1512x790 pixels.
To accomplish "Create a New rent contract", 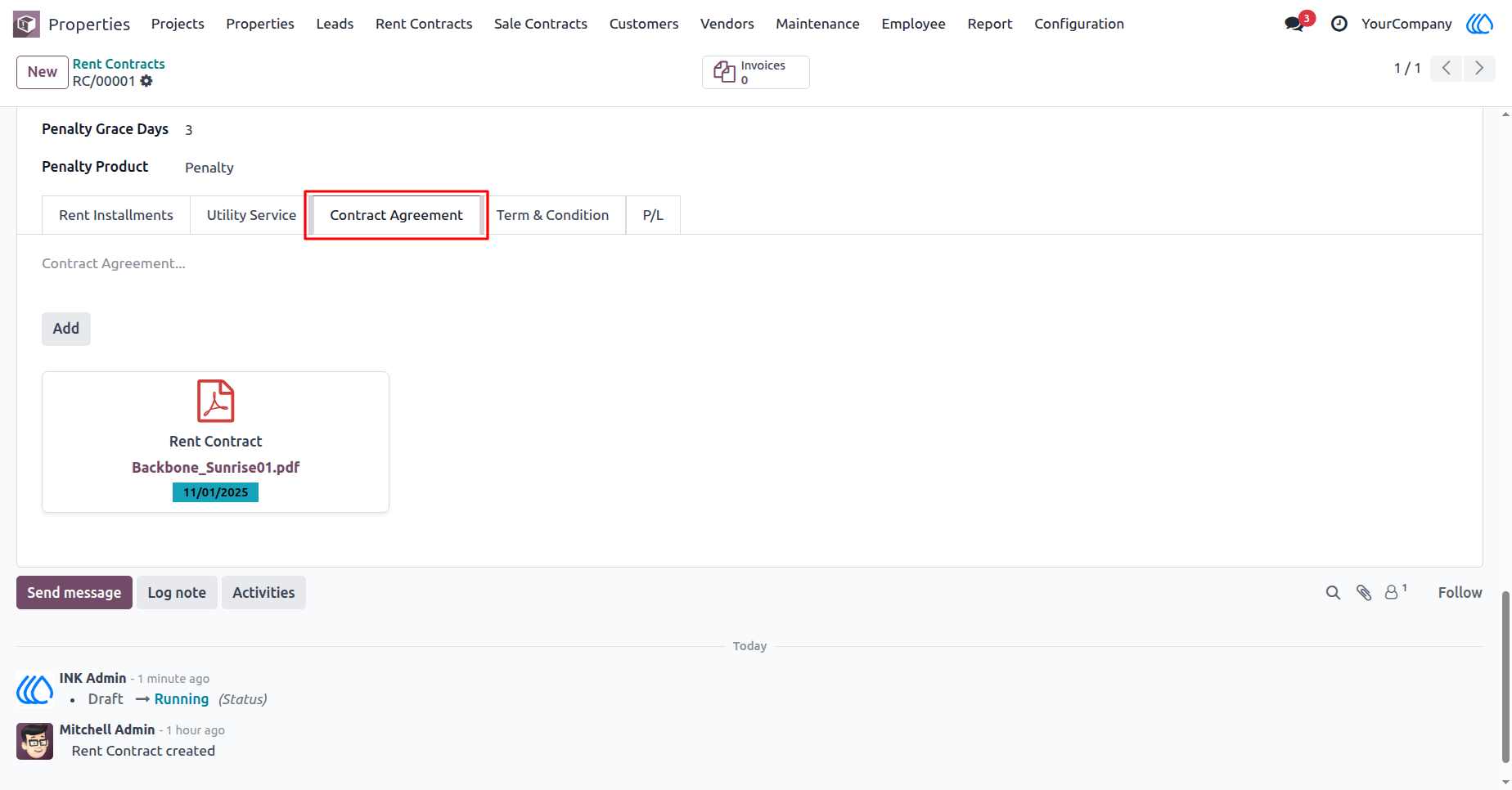I will pyautogui.click(x=43, y=72).
